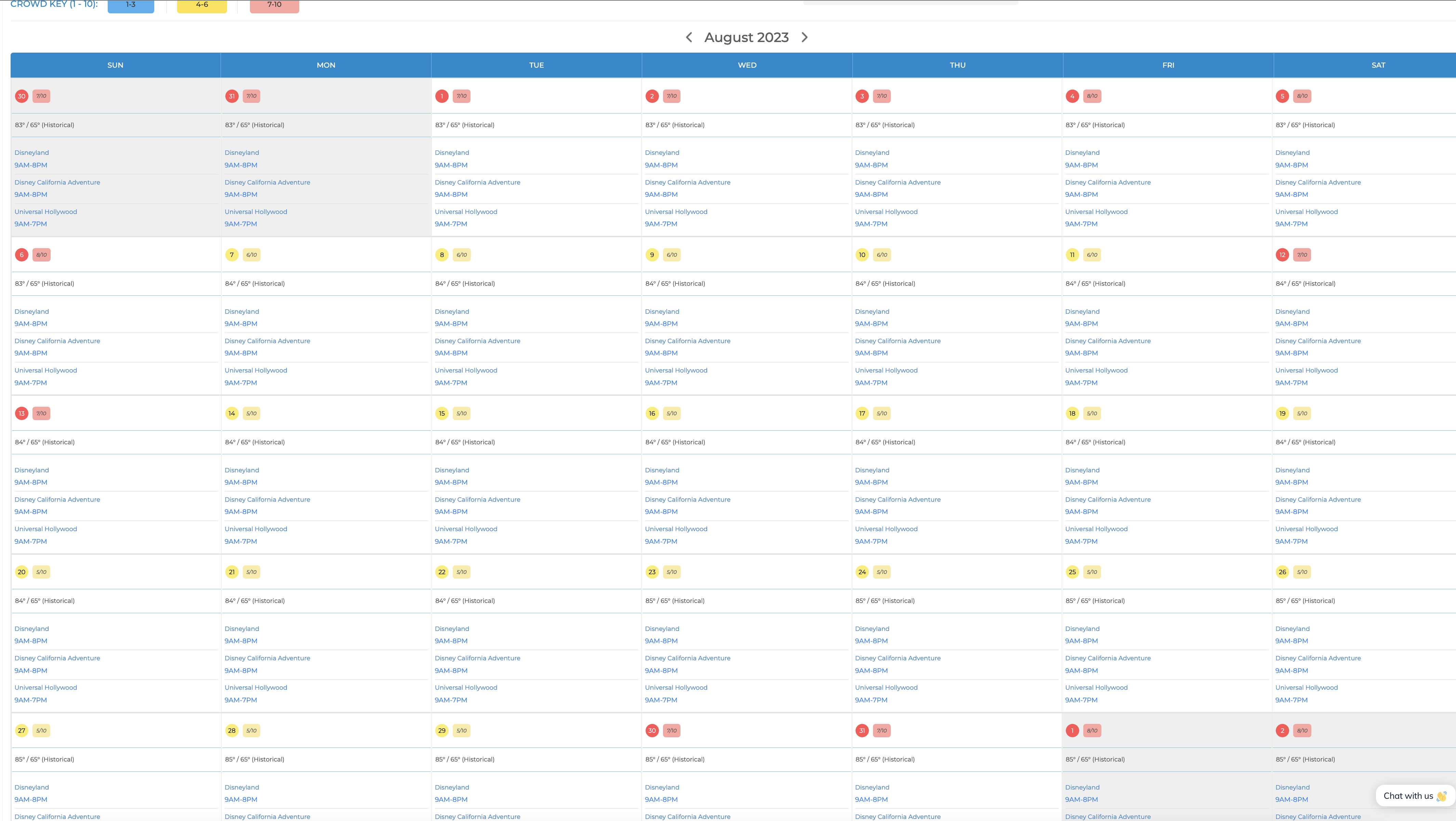Select the August 19 date circle

point(1283,414)
